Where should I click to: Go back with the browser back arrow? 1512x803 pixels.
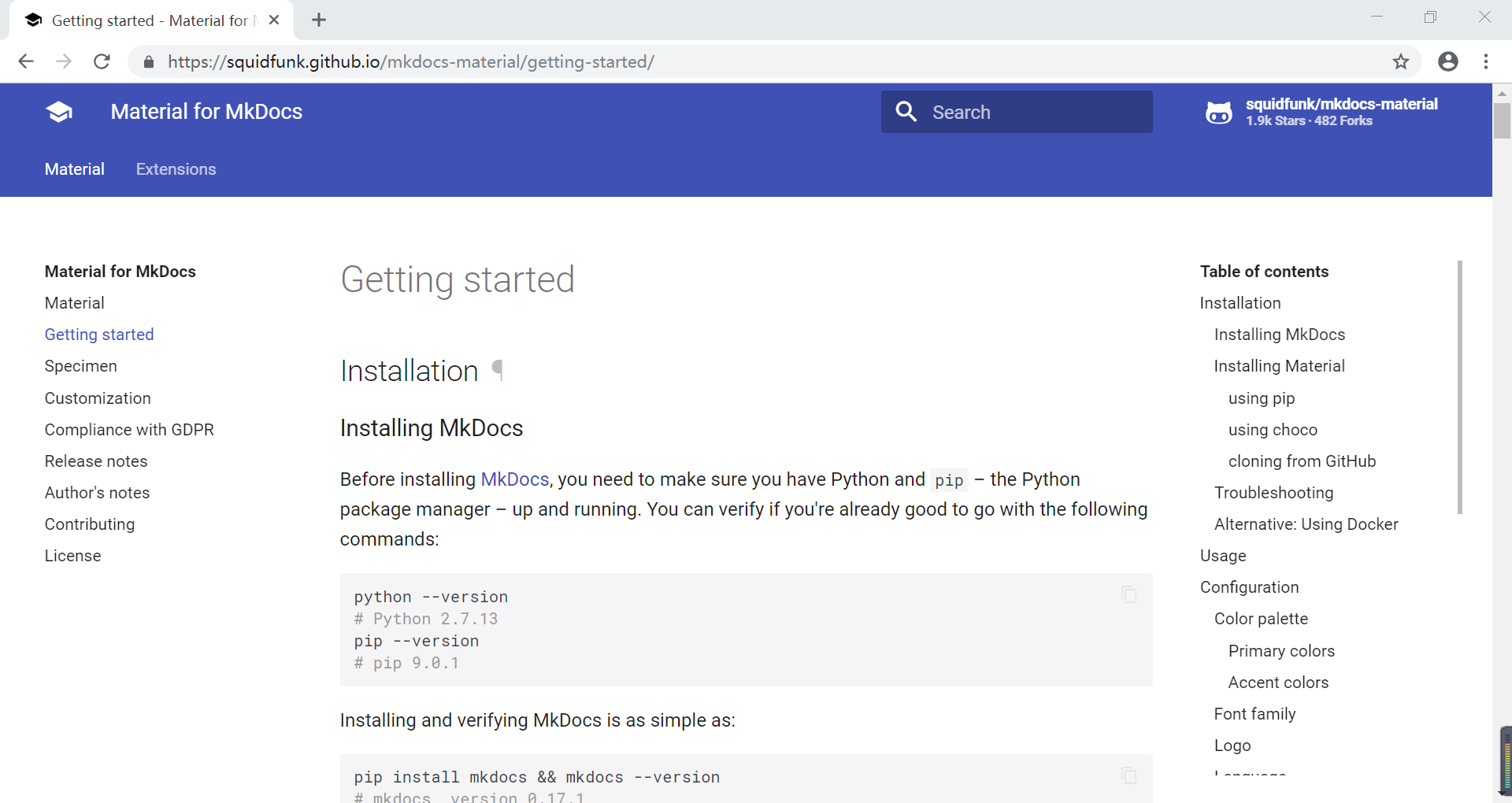coord(26,61)
